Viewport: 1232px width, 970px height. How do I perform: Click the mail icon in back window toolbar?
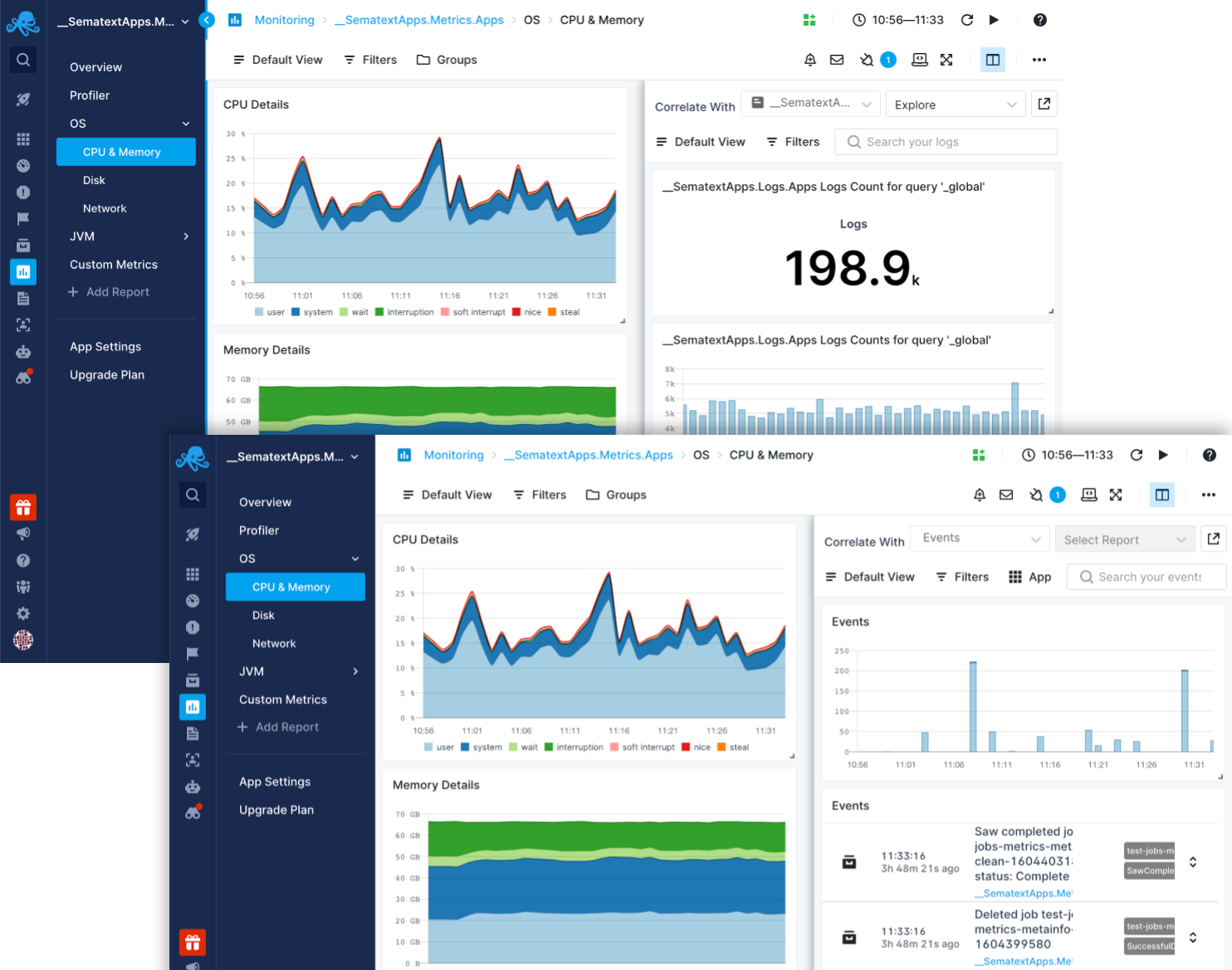[837, 60]
